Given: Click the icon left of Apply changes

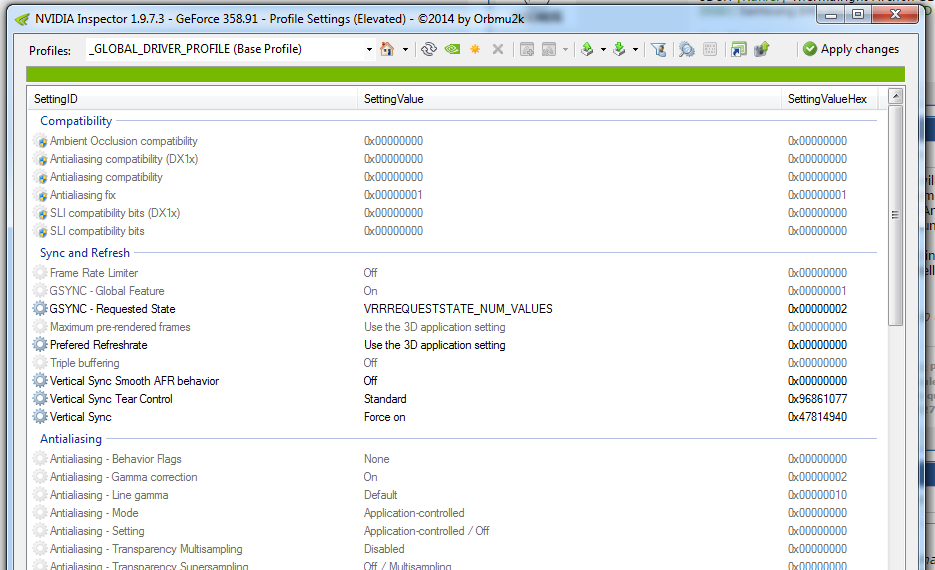Looking at the screenshot, I should click(810, 49).
